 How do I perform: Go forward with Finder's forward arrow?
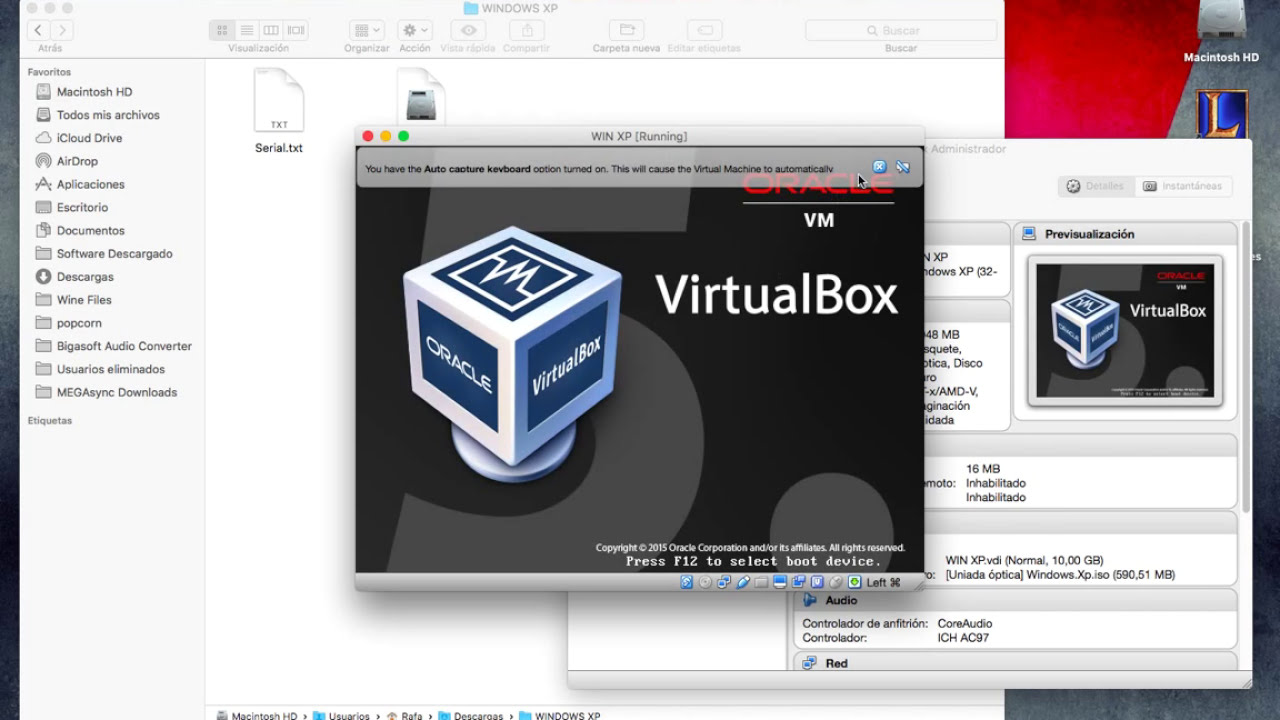pyautogui.click(x=62, y=31)
